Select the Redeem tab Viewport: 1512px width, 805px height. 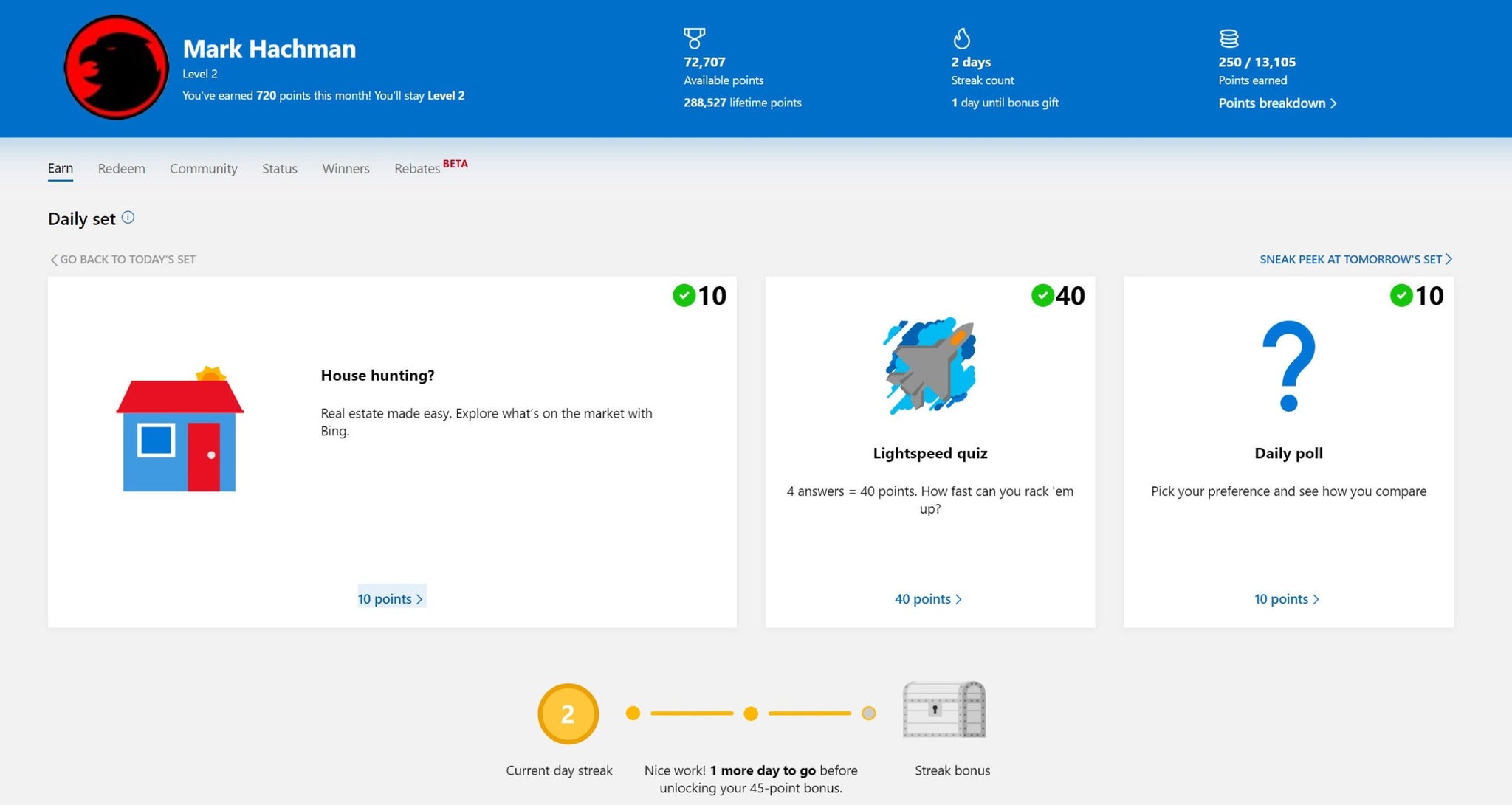coord(121,167)
